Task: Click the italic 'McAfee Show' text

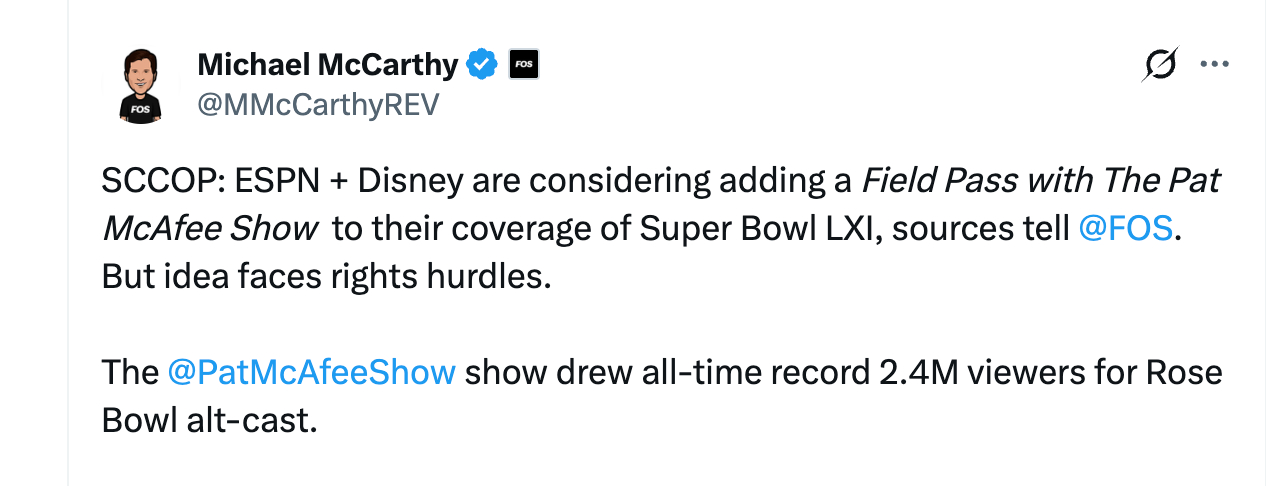Action: click(209, 228)
